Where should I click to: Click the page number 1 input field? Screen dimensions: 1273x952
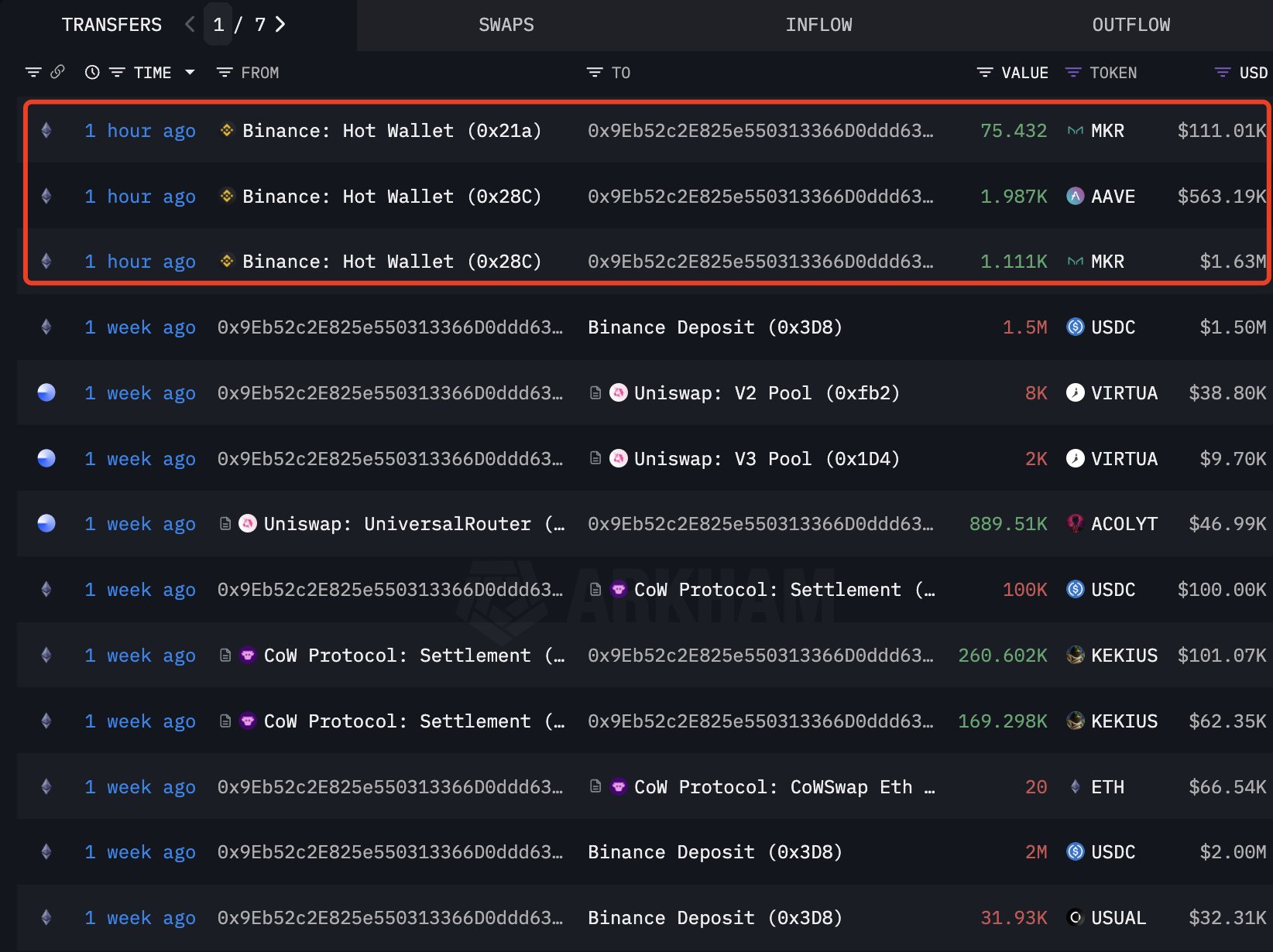[x=218, y=25]
